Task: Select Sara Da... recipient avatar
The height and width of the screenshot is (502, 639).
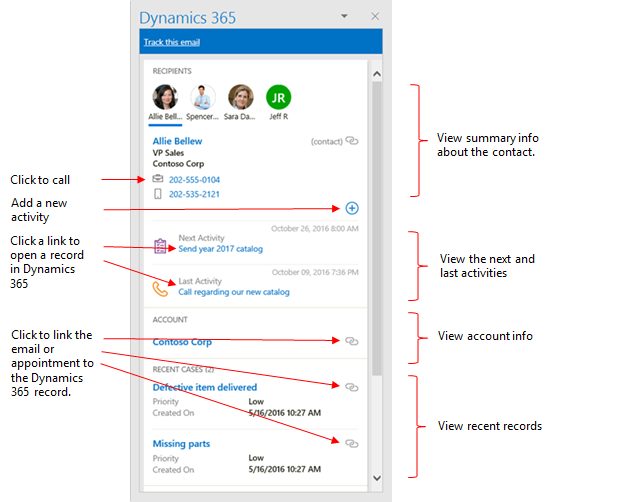Action: [240, 97]
